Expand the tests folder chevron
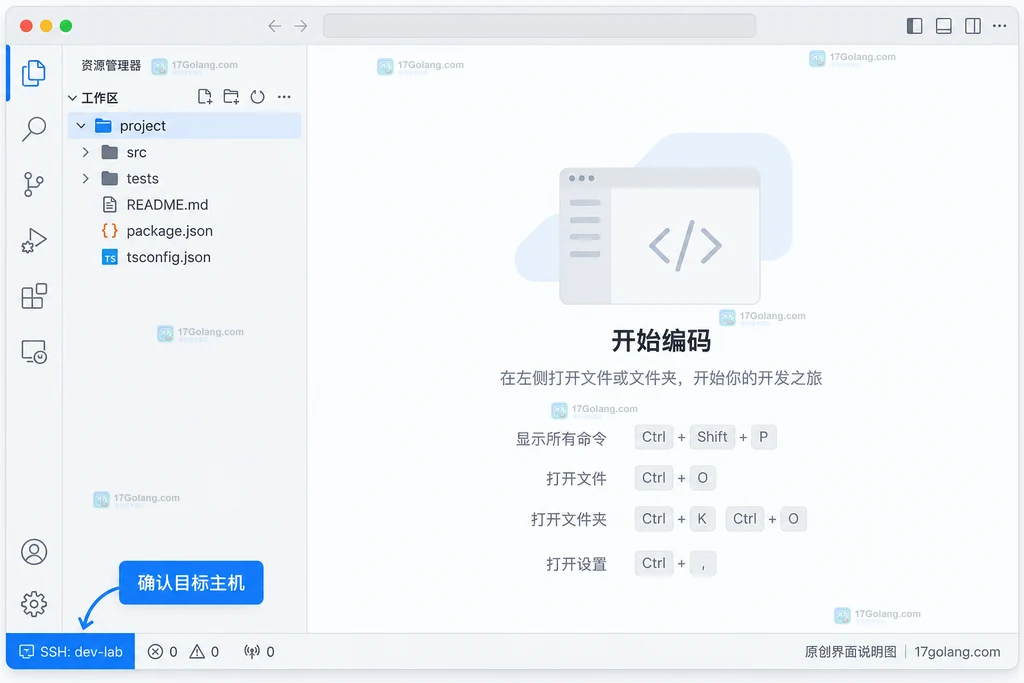This screenshot has height=683, width=1024. (x=86, y=178)
